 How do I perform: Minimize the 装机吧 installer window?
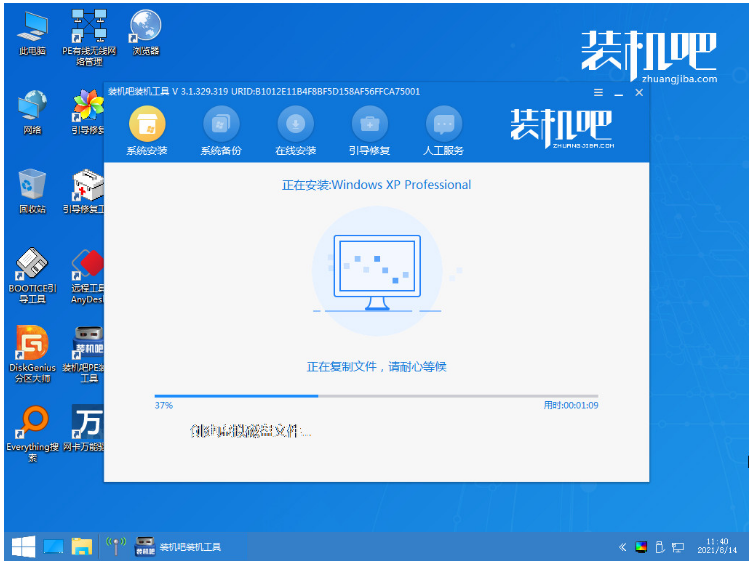(x=619, y=93)
